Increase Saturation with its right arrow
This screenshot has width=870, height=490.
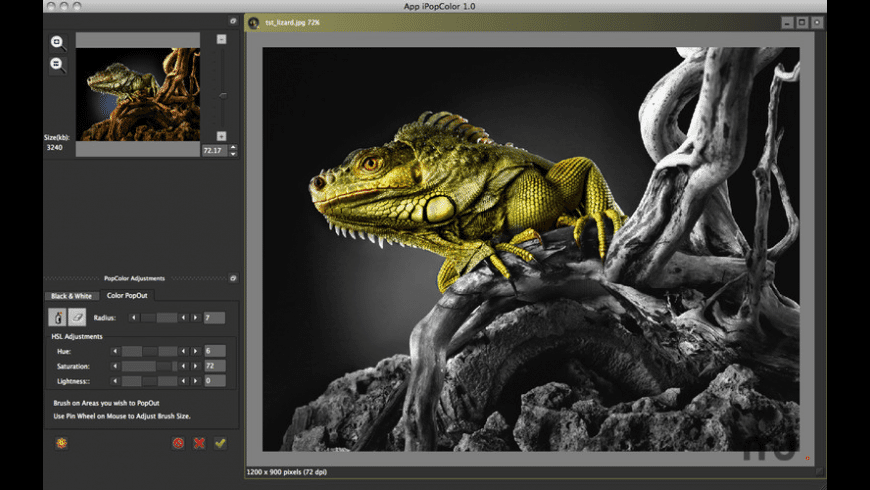pos(195,366)
